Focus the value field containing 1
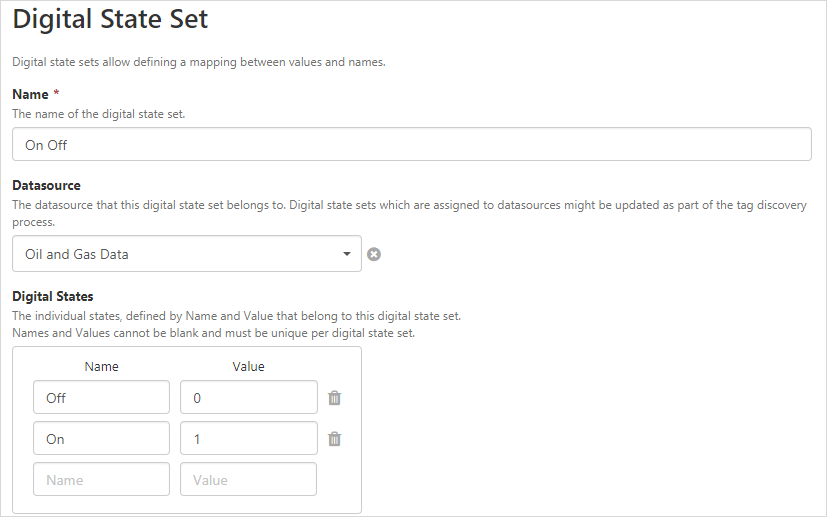Screen dimensions: 827x517 tap(248, 439)
